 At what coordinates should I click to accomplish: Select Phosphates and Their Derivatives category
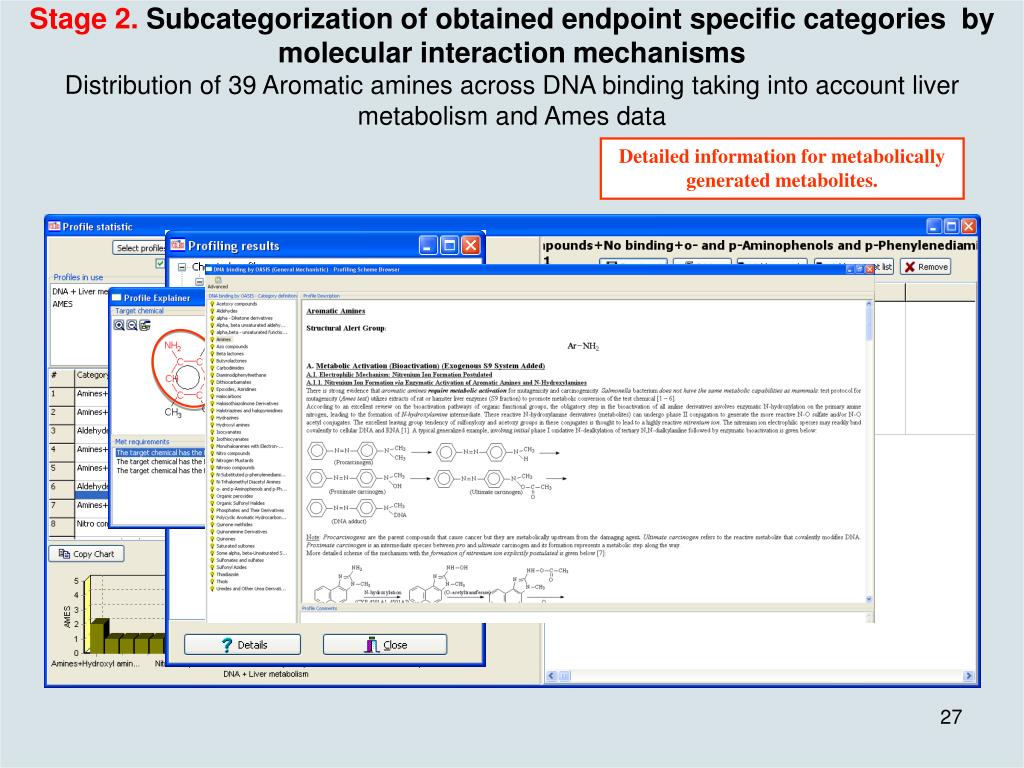coord(250,511)
